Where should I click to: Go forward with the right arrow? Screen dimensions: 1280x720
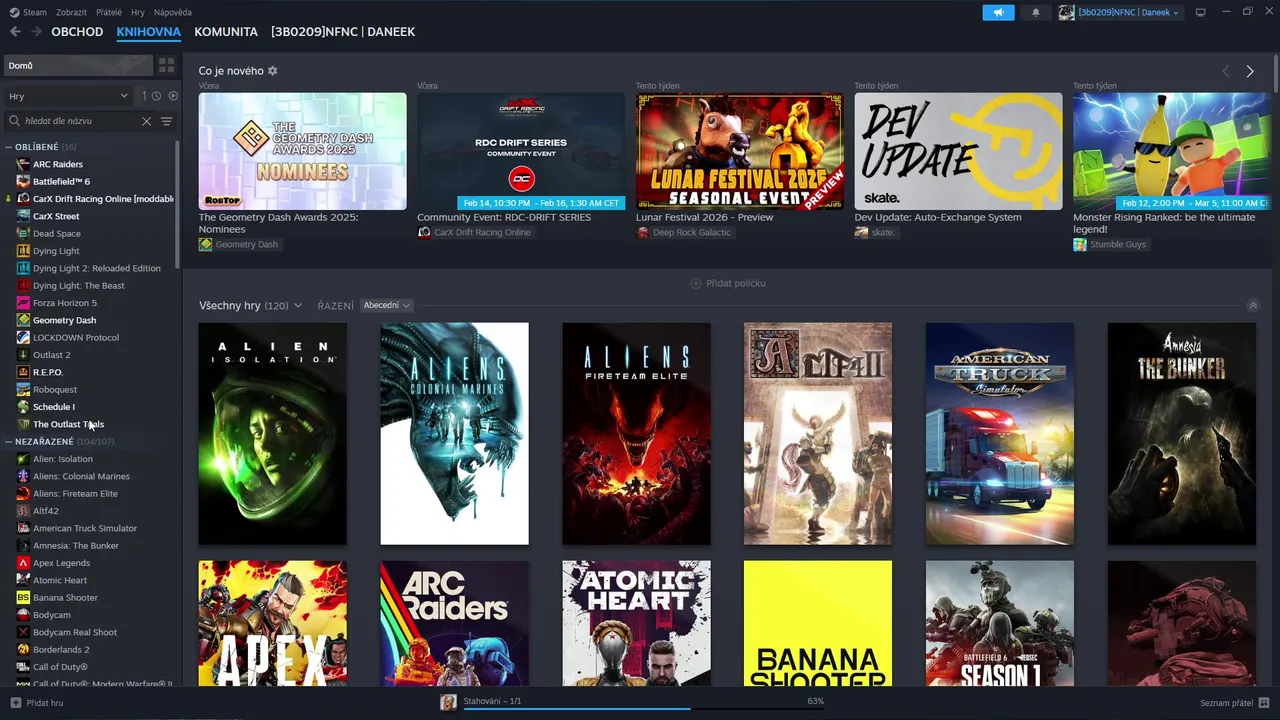[x=36, y=32]
